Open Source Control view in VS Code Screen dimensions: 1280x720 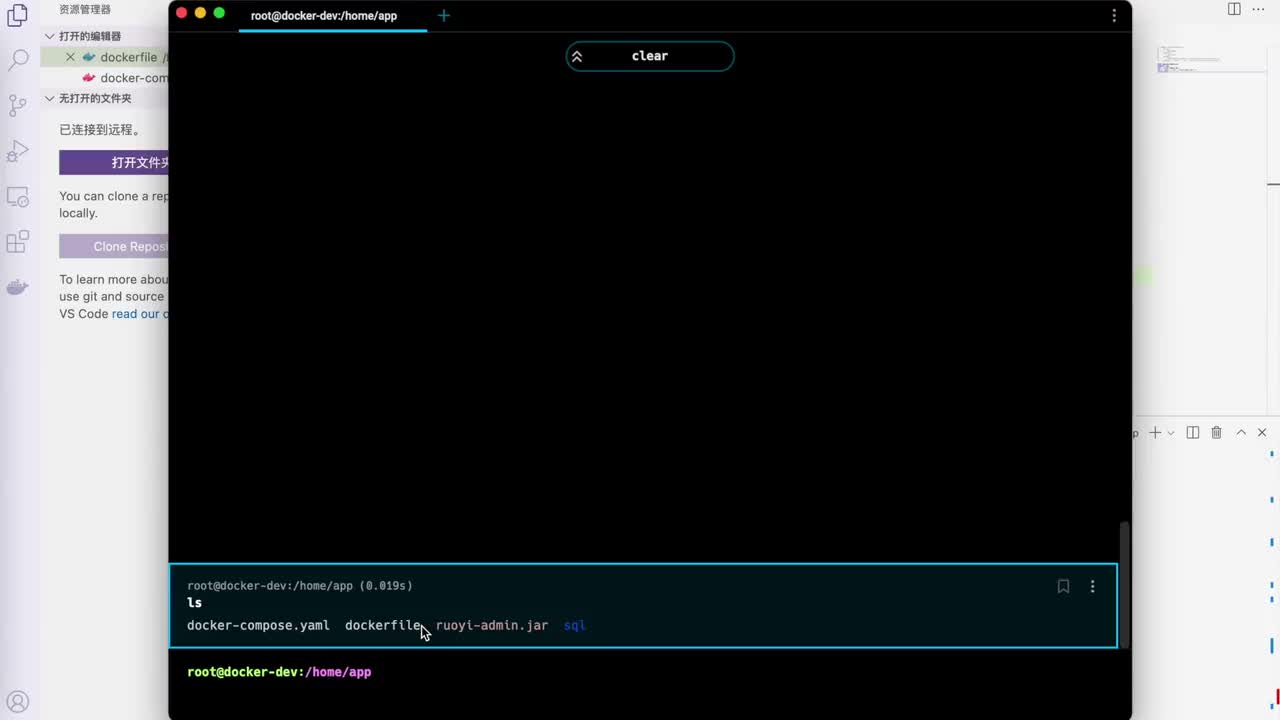coord(18,105)
